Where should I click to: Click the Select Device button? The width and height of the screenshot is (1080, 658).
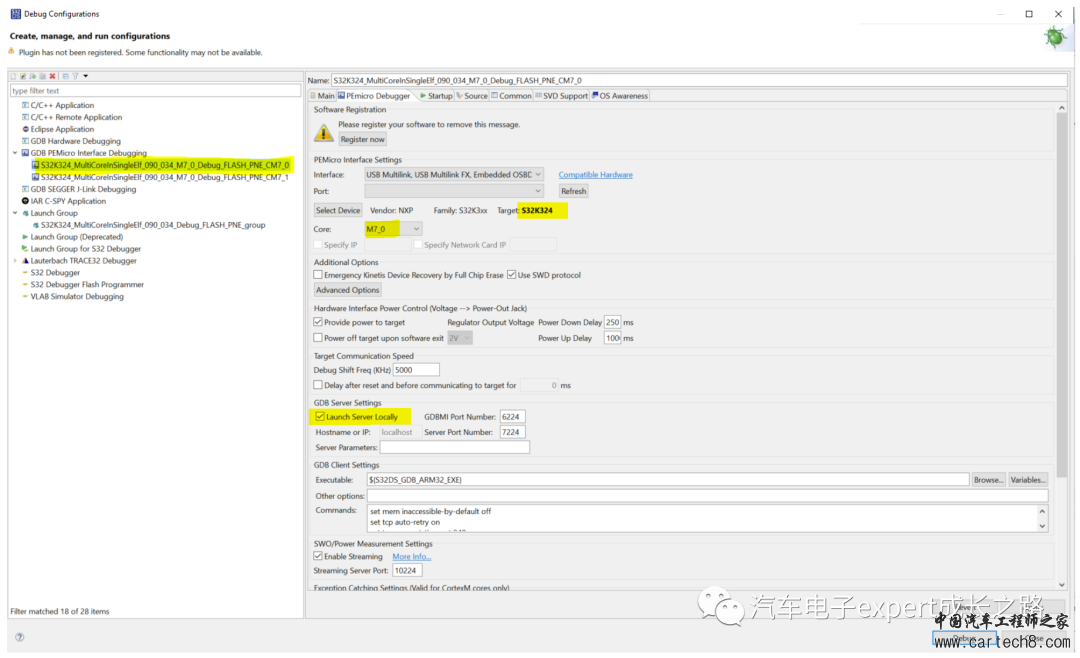[338, 210]
